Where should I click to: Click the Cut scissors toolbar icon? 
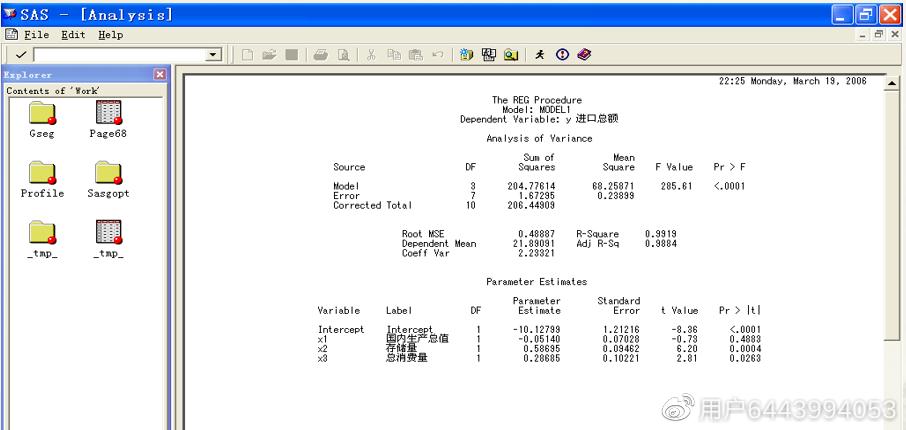coord(372,55)
